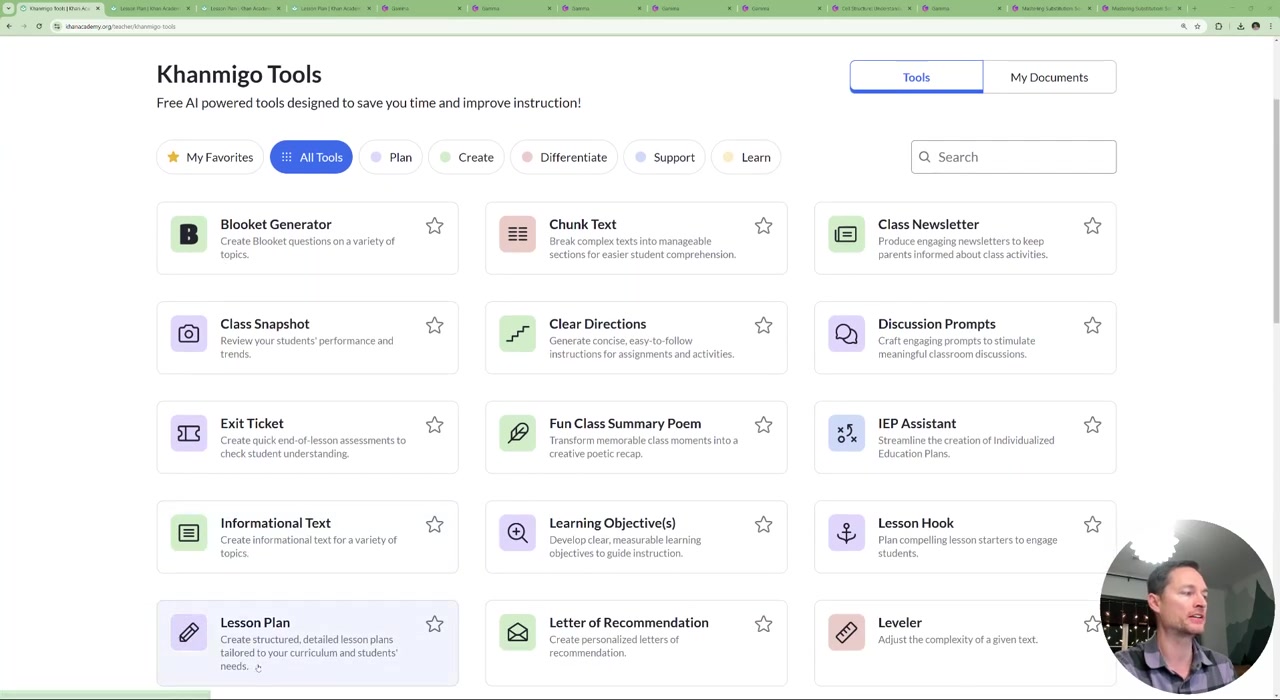Switch to the Tools tab
1280x700 pixels.
click(916, 77)
